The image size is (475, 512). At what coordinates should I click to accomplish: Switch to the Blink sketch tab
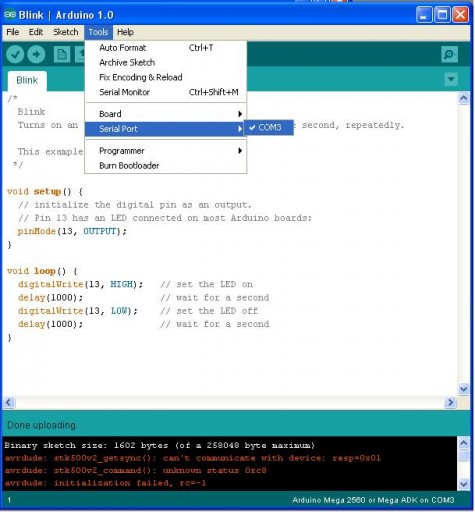[x=27, y=80]
